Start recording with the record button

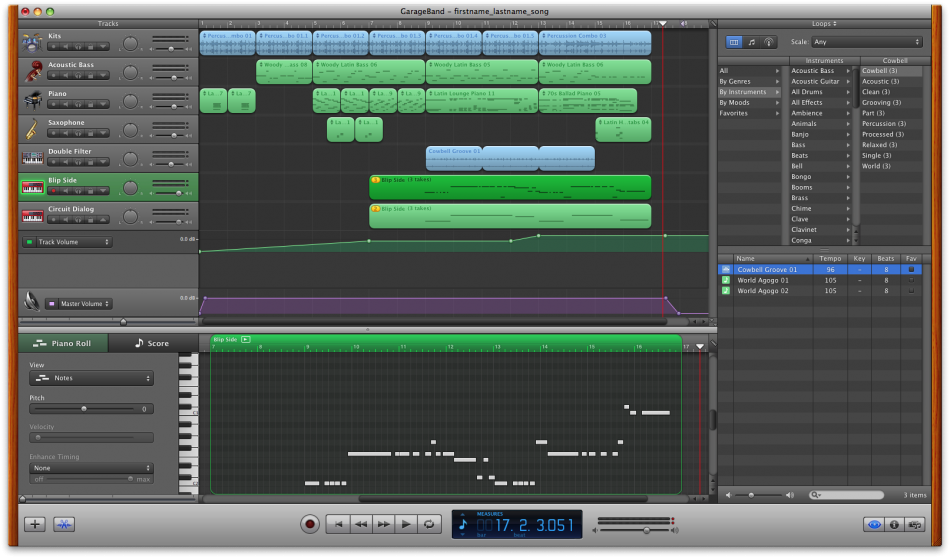(310, 524)
